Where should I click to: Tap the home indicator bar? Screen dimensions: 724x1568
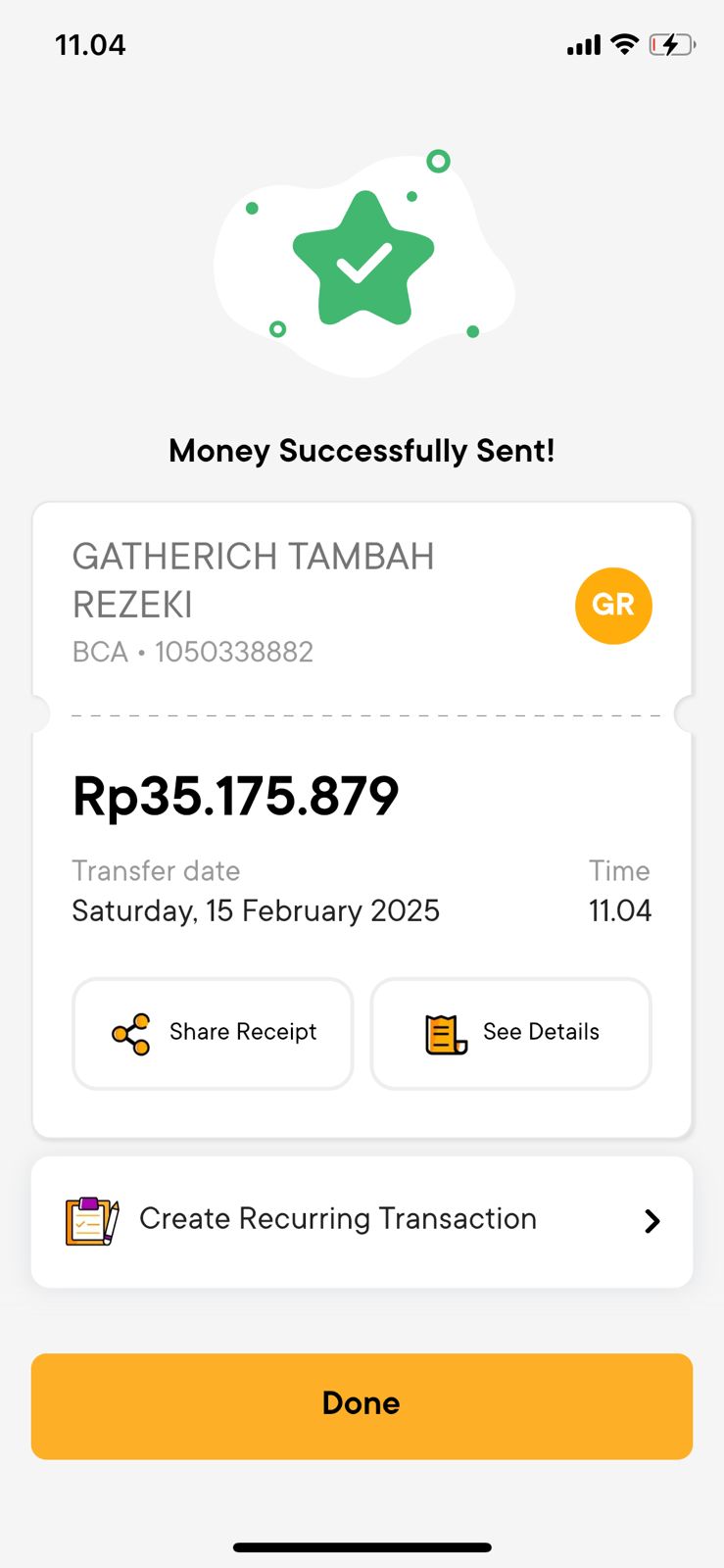pos(362,1547)
